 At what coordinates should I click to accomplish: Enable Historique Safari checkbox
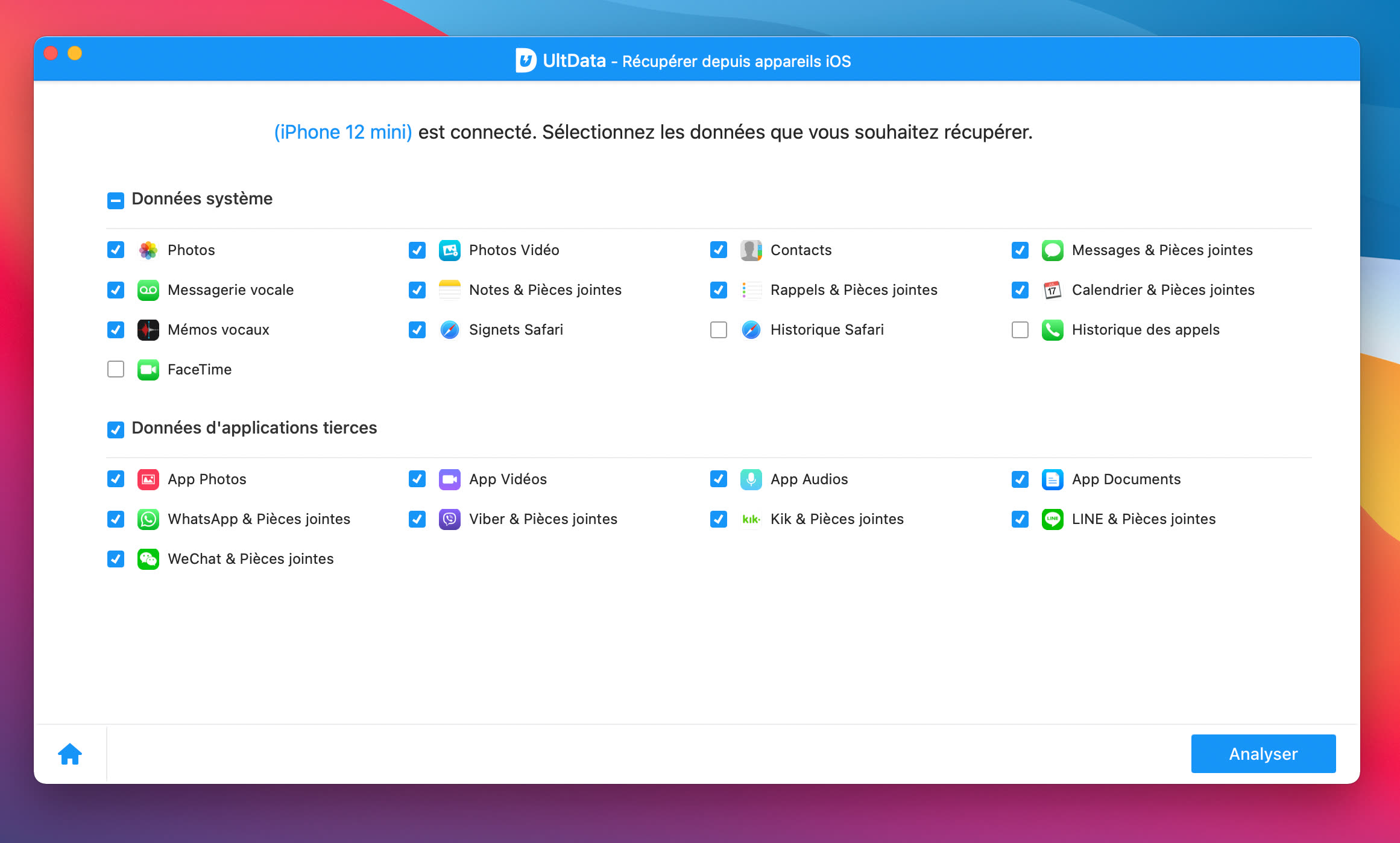pyautogui.click(x=718, y=330)
